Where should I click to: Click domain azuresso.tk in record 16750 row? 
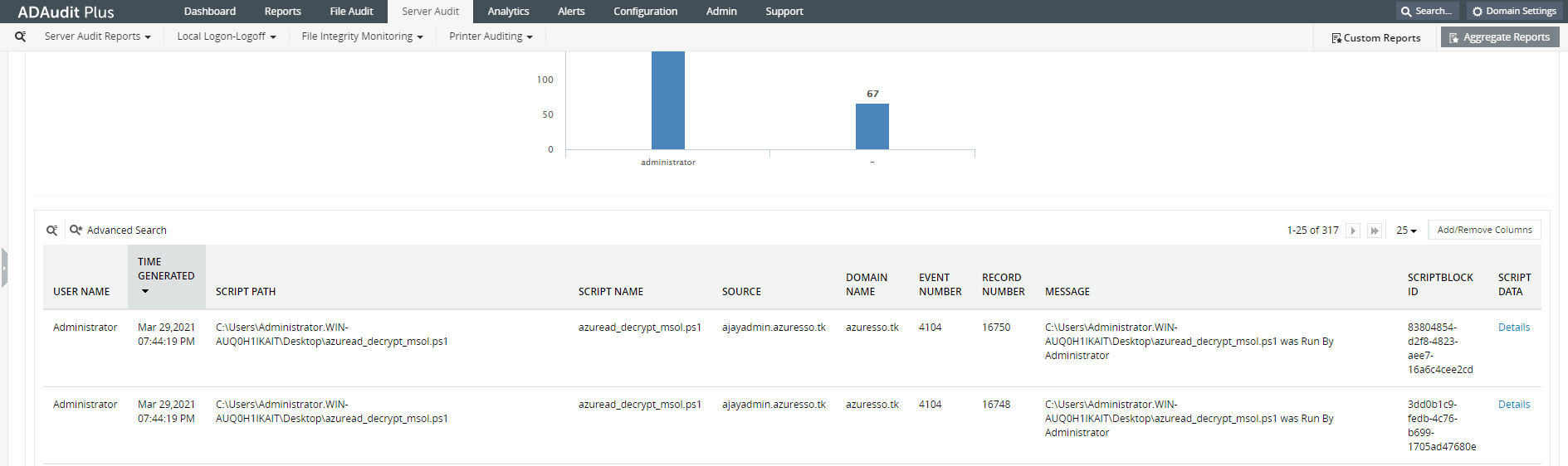tap(872, 328)
